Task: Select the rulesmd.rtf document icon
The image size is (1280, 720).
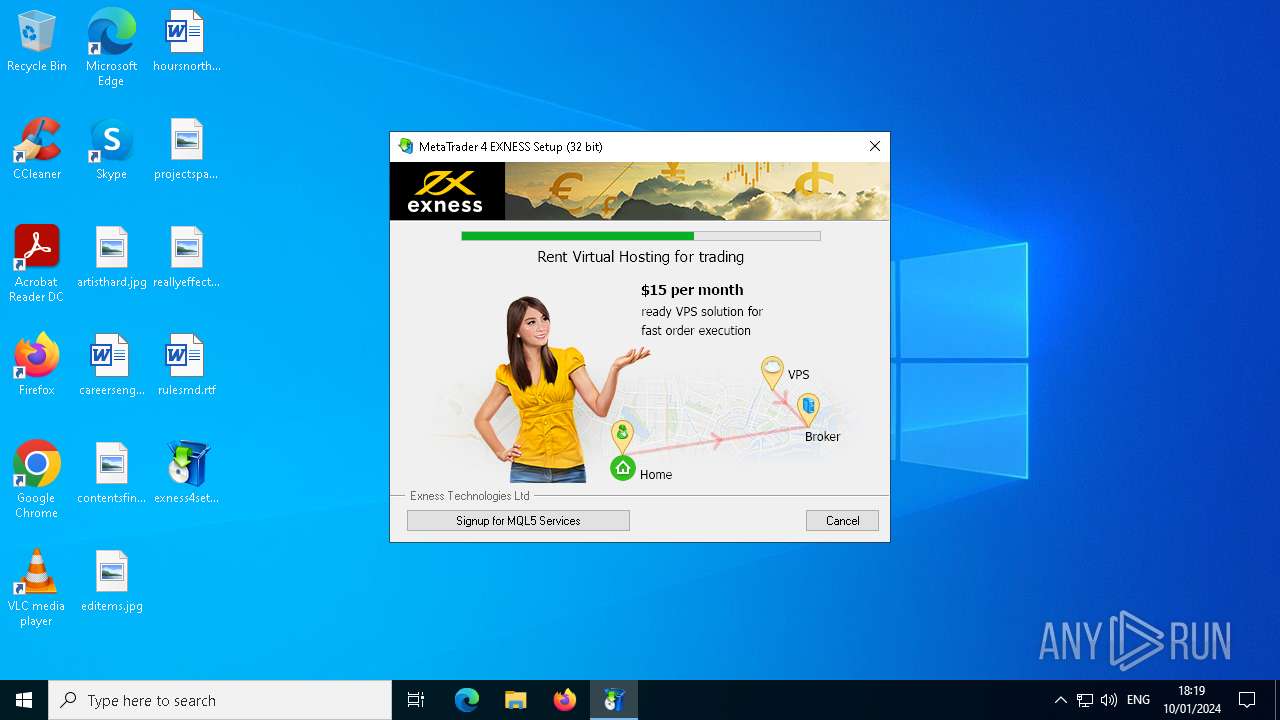Action: pyautogui.click(x=186, y=364)
